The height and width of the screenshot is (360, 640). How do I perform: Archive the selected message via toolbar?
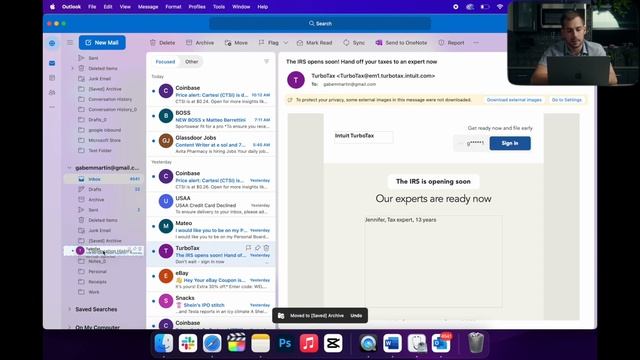(x=200, y=42)
